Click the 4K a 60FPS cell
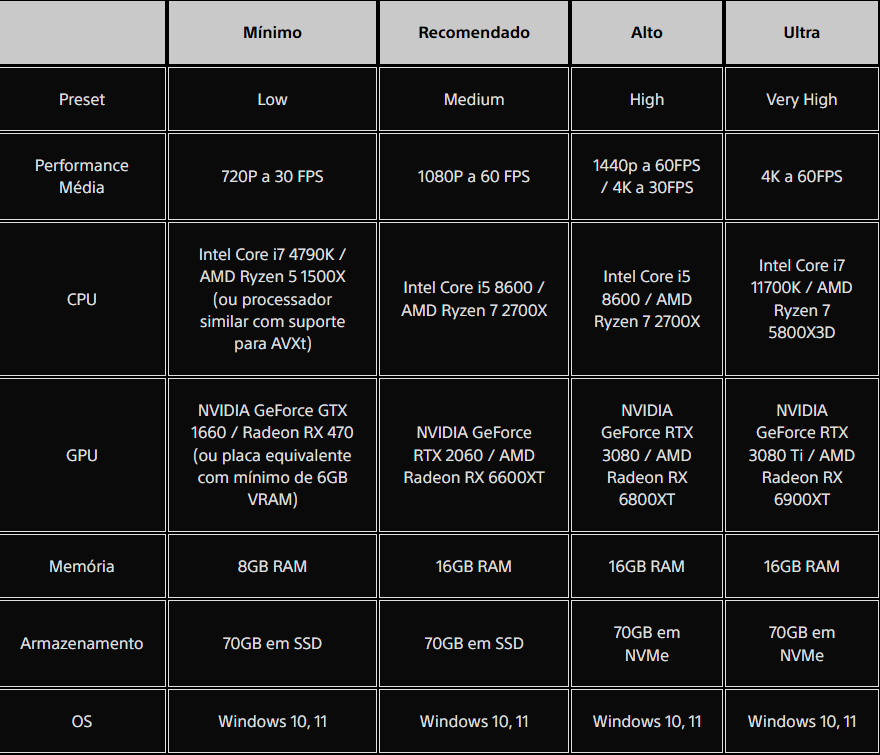This screenshot has height=755, width=880. click(x=802, y=176)
